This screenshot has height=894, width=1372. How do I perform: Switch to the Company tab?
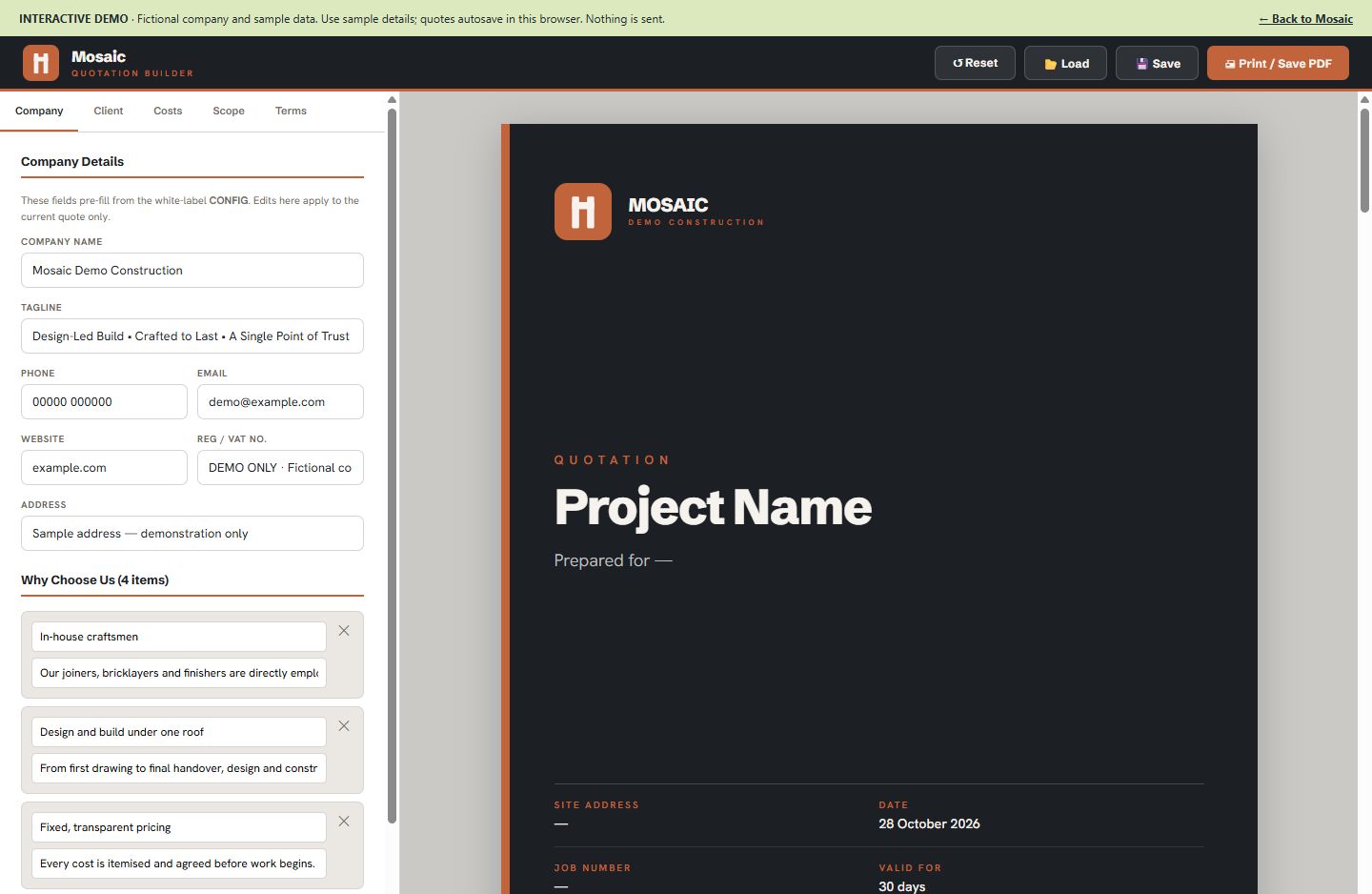pos(39,112)
